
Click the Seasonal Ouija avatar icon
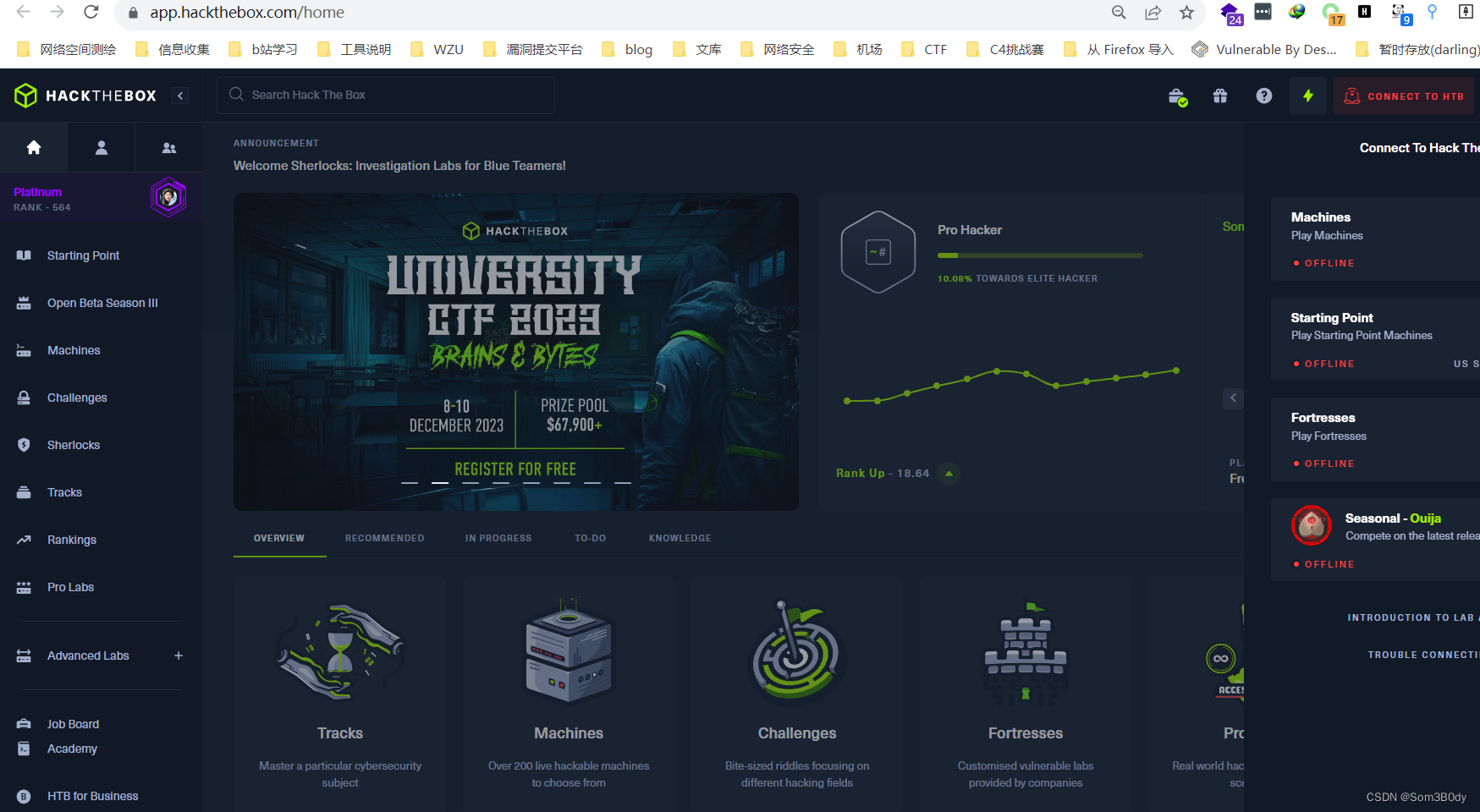[1312, 525]
